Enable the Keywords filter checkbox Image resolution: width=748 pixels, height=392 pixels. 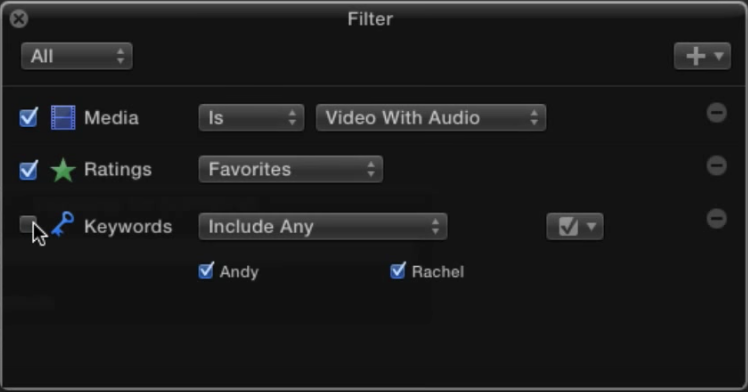(28, 224)
